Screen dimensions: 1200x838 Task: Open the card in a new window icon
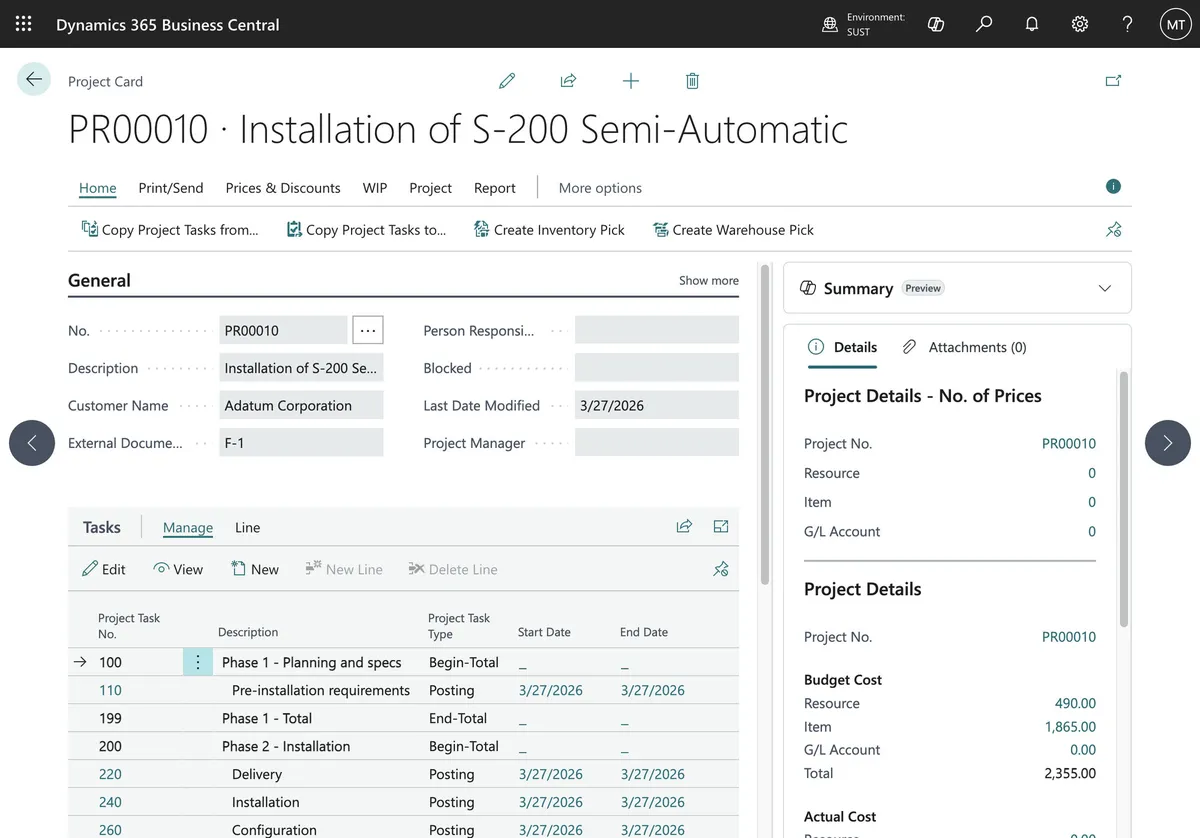1113,81
